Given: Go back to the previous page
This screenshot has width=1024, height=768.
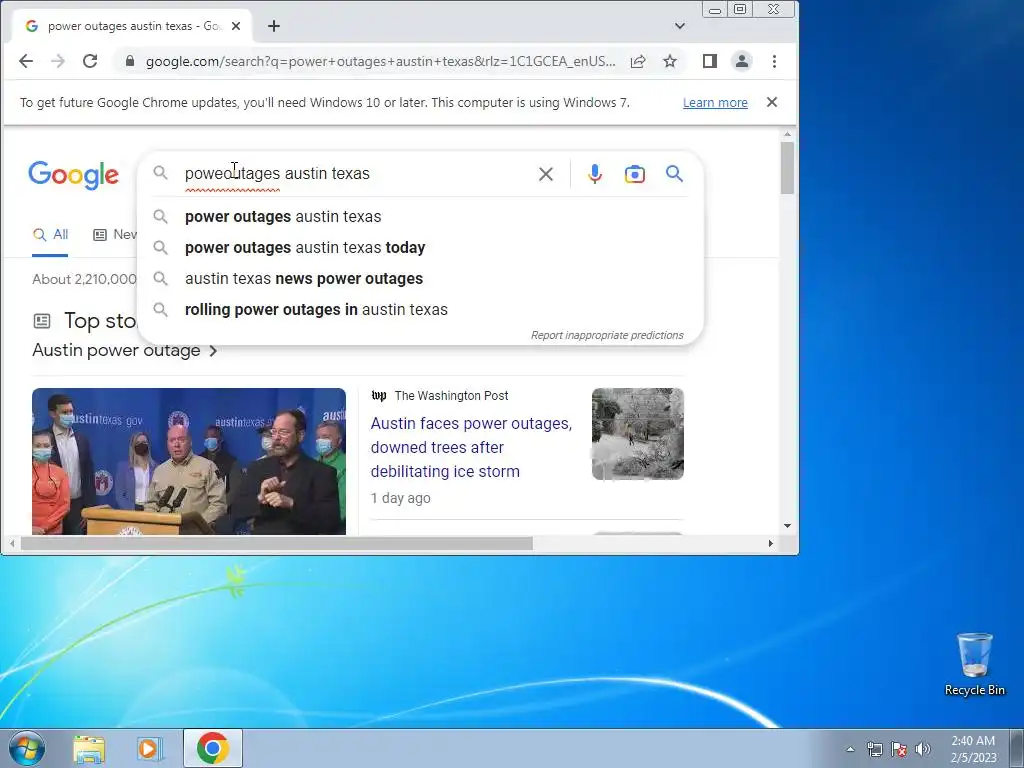Looking at the screenshot, I should tap(25, 61).
